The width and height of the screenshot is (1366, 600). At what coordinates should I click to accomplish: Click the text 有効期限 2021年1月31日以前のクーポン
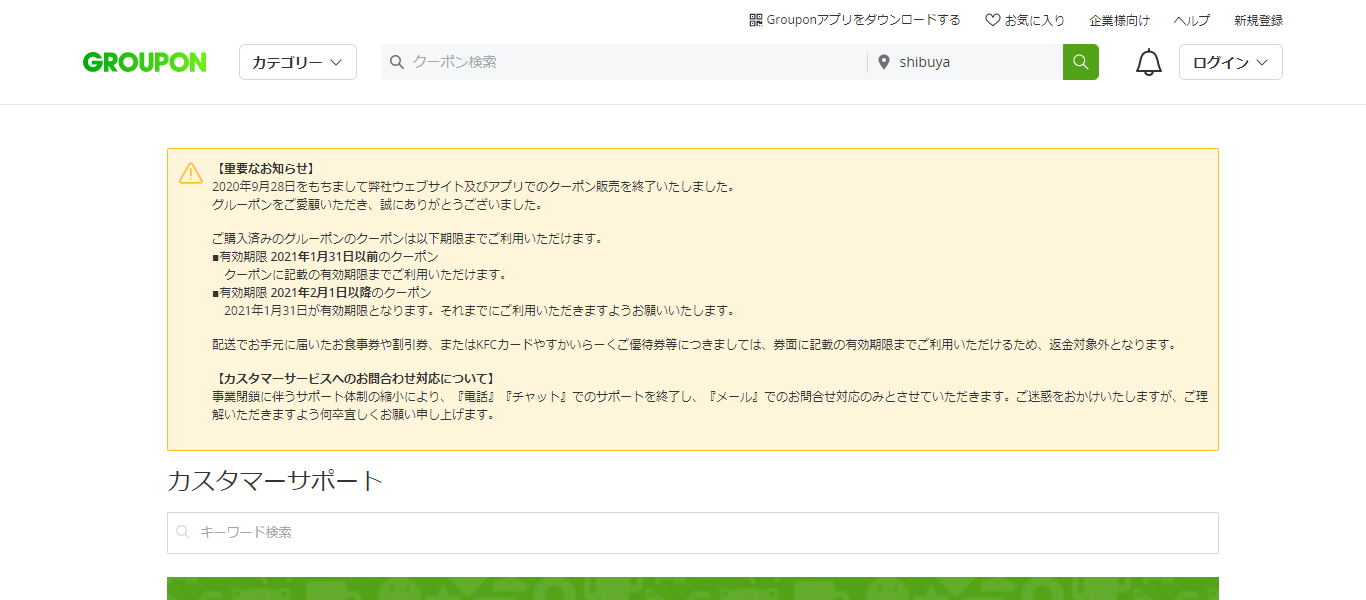pos(328,257)
